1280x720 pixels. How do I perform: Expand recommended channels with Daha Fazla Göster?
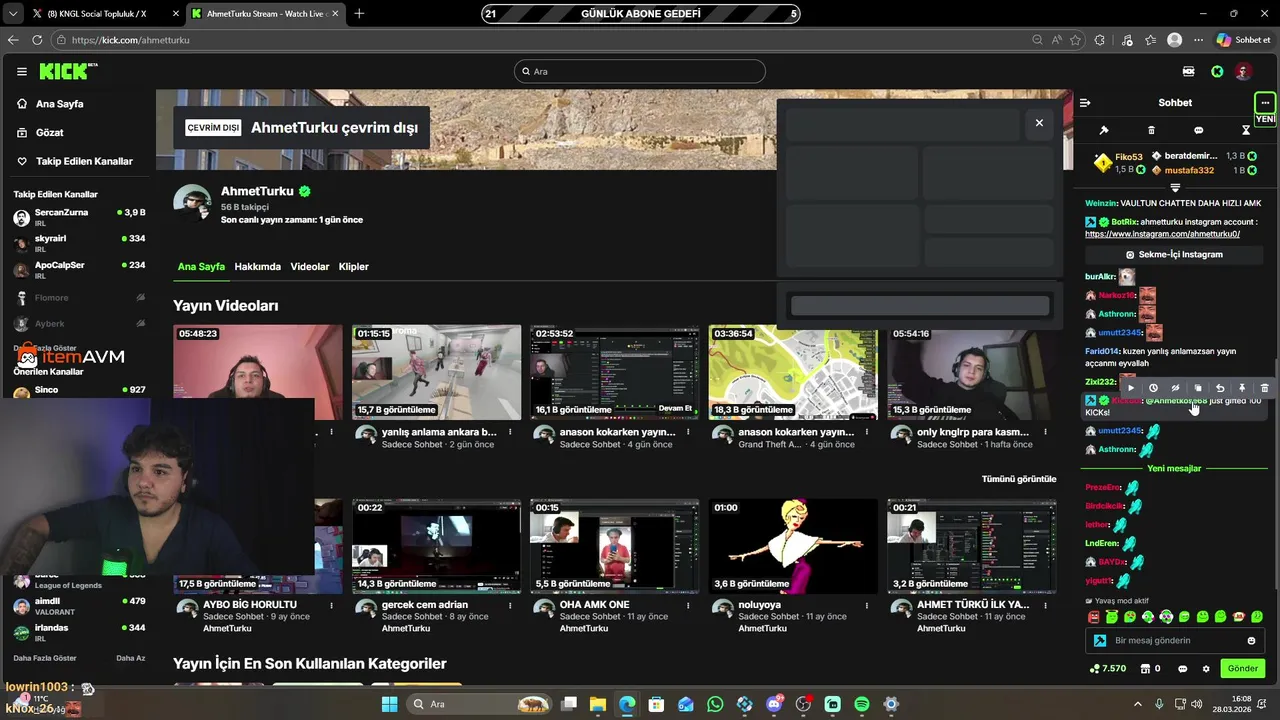pos(45,658)
